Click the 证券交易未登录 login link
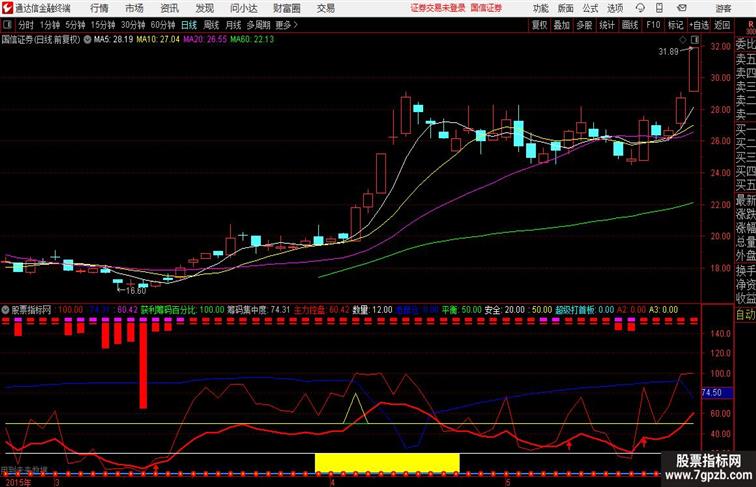This screenshot has height=487, width=756. [438, 8]
